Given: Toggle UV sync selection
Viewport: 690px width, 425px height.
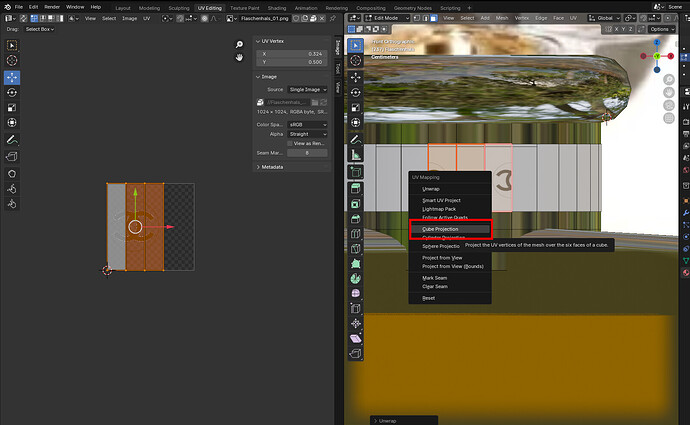Looking at the screenshot, I should pyautogui.click(x=23, y=18).
